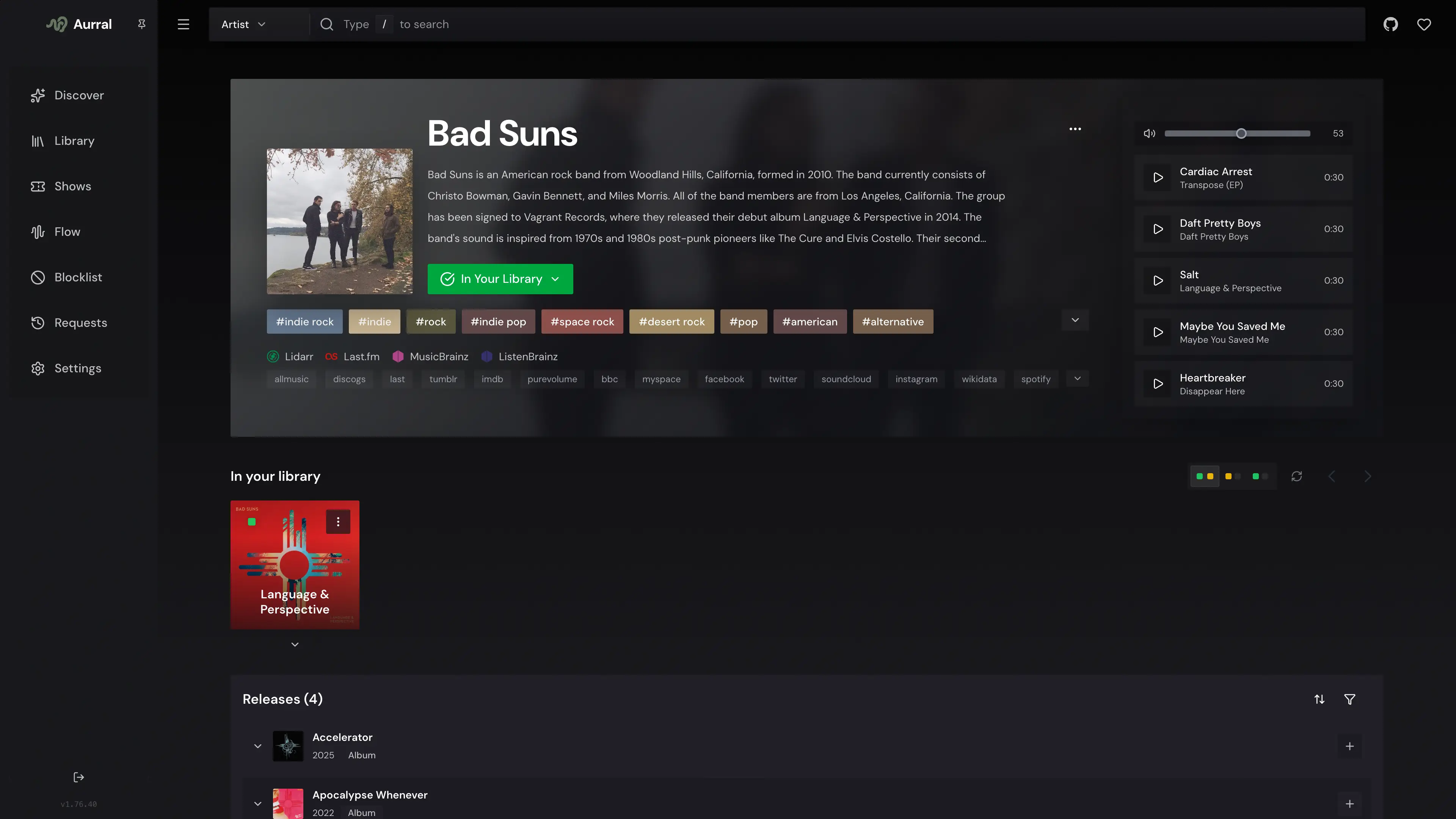Open the Lidarr link
This screenshot has width=1456, height=819.
(290, 357)
